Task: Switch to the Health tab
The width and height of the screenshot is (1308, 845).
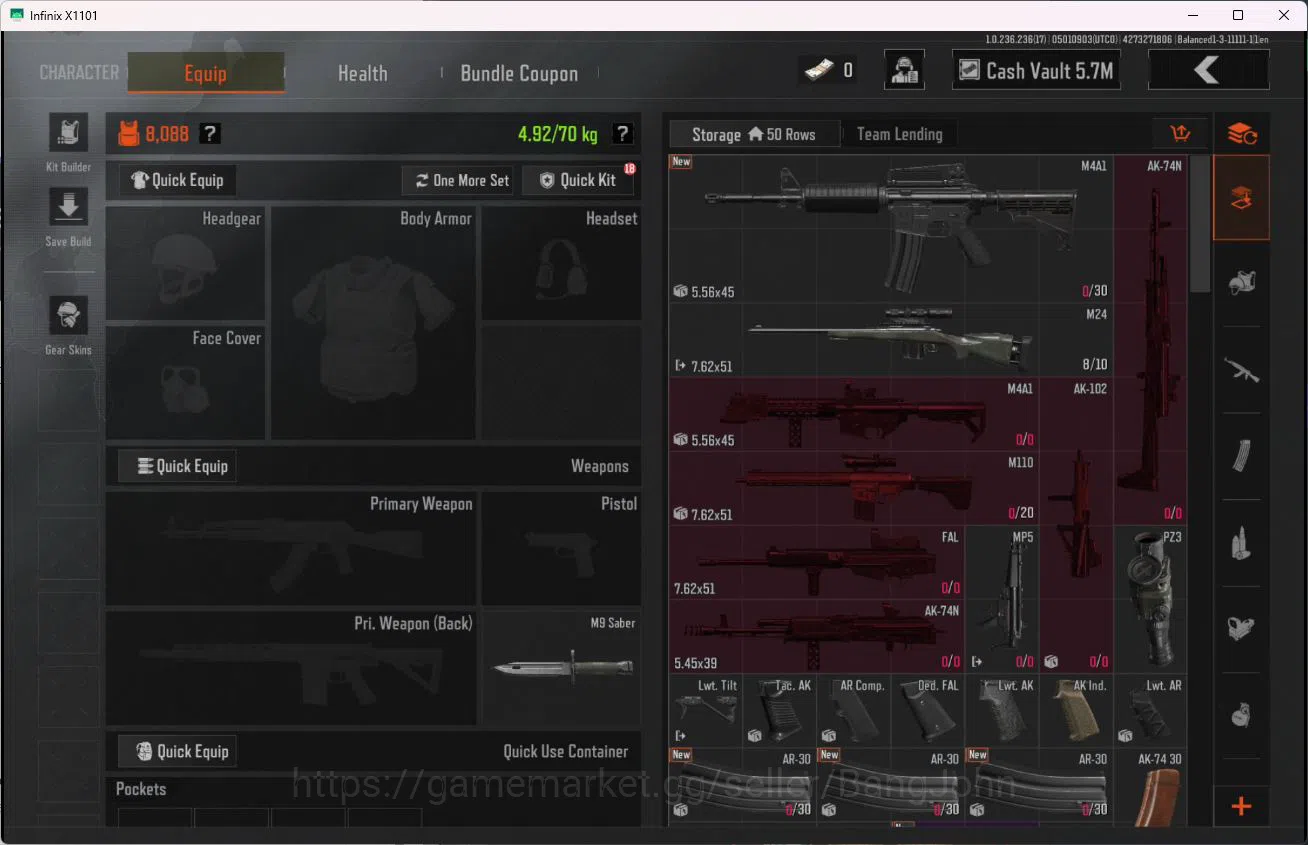Action: (x=362, y=73)
